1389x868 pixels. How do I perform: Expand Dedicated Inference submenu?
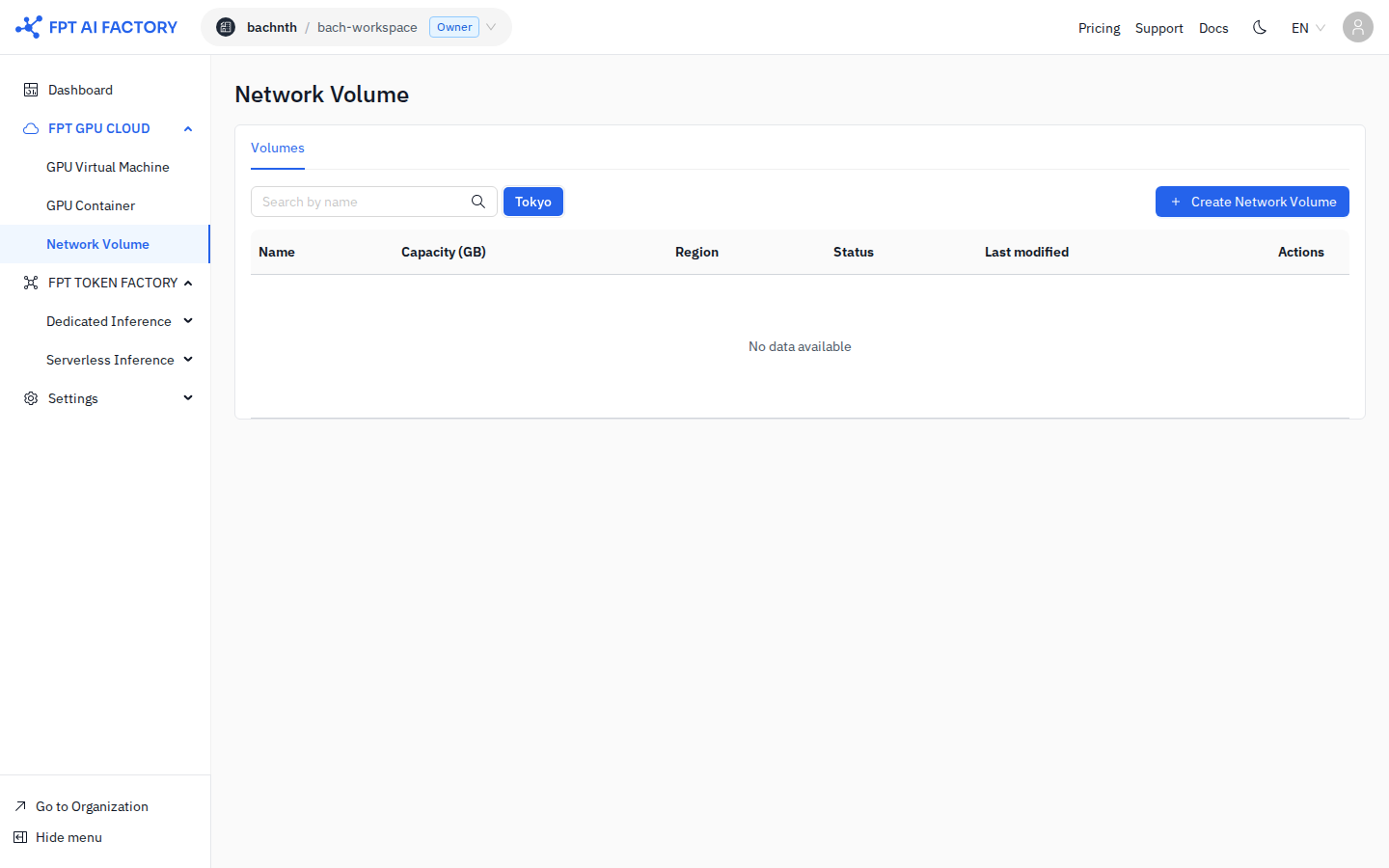(188, 321)
